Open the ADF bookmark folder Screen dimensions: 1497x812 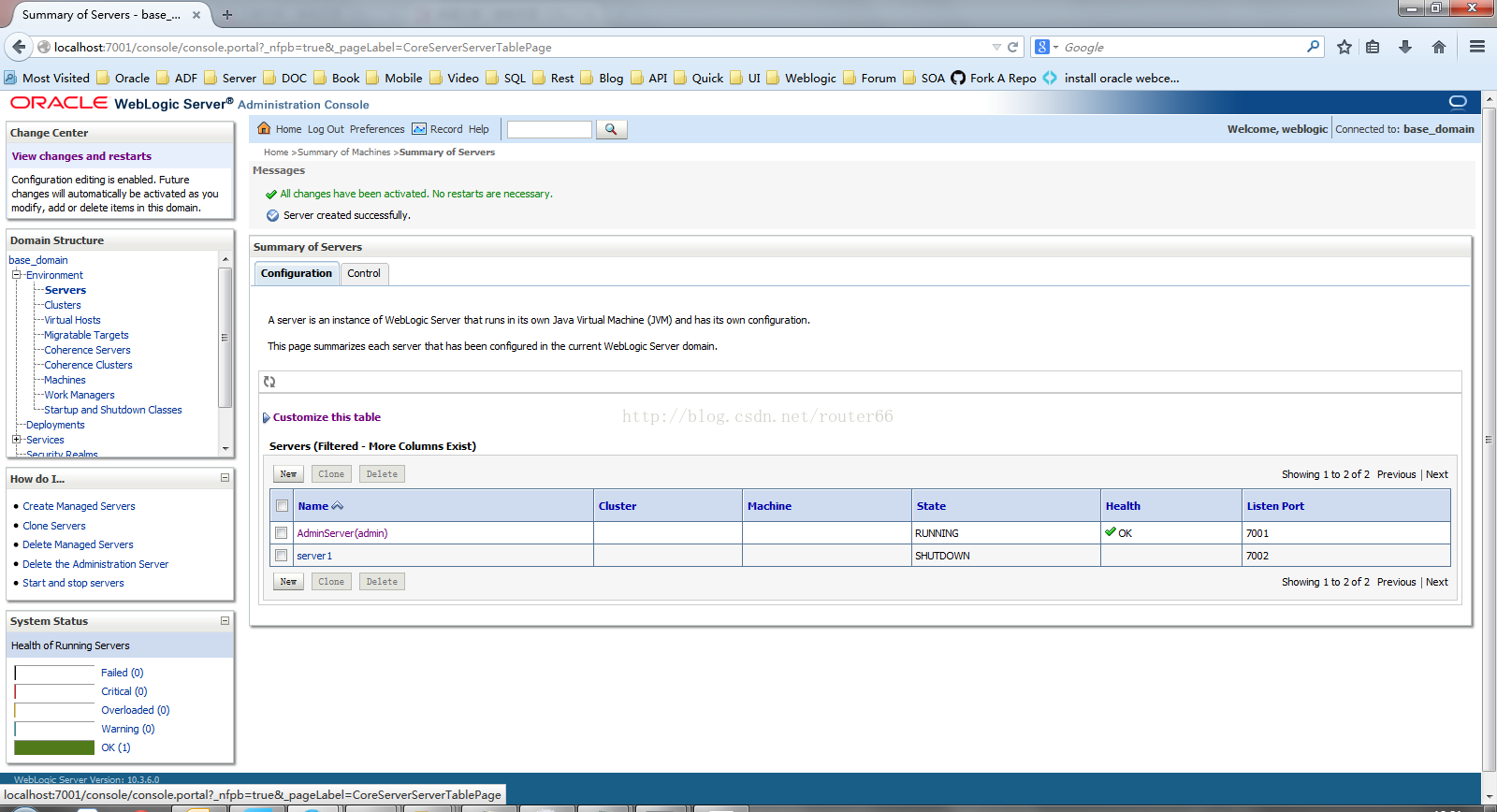(x=177, y=78)
